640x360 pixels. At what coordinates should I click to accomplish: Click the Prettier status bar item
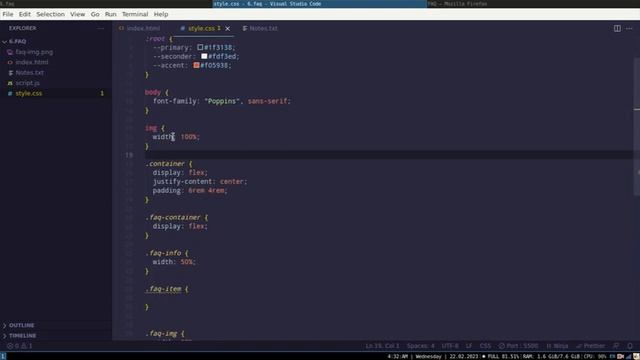(x=590, y=346)
